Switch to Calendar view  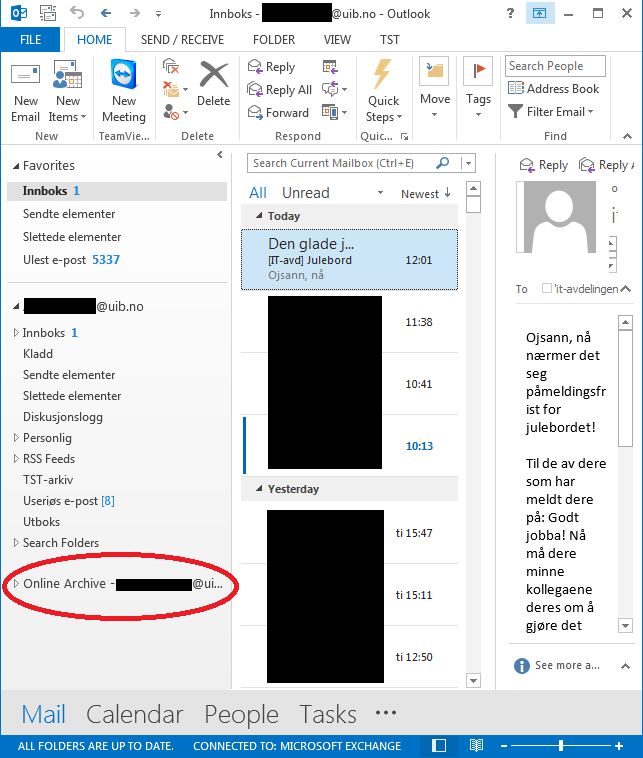tap(134, 714)
